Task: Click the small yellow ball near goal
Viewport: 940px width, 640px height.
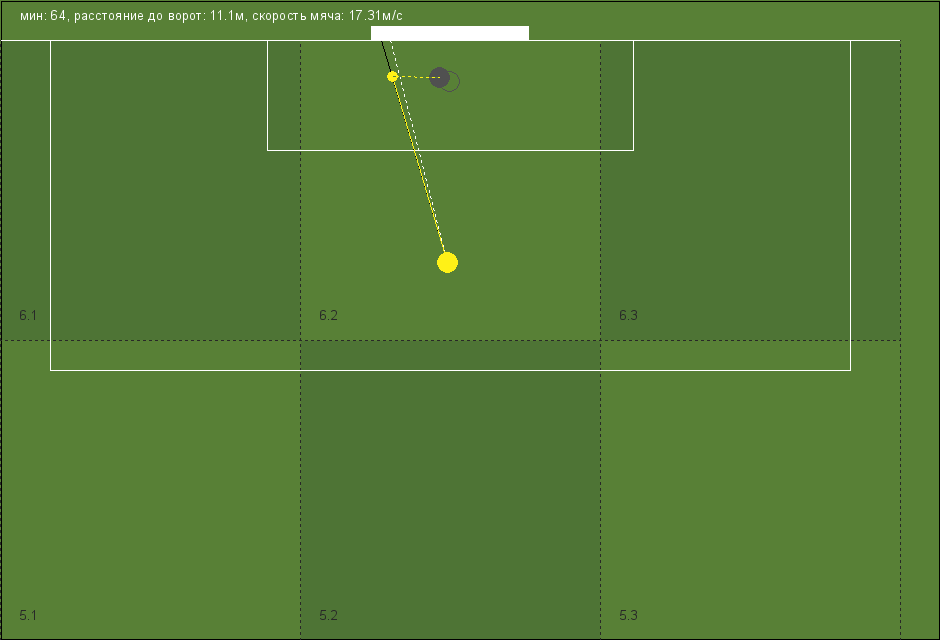Action: coord(393,77)
